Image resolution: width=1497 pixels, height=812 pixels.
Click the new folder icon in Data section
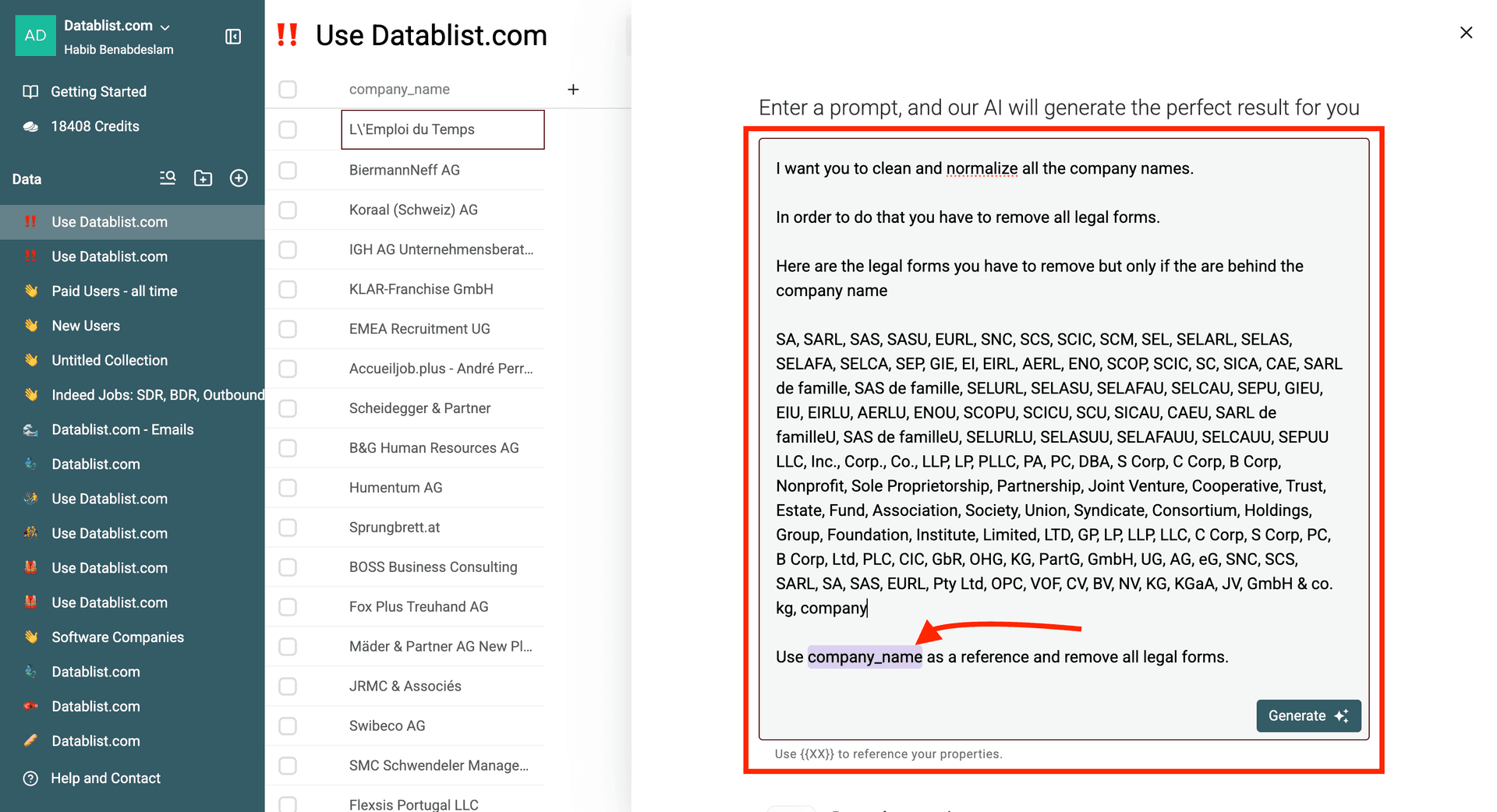[x=203, y=178]
